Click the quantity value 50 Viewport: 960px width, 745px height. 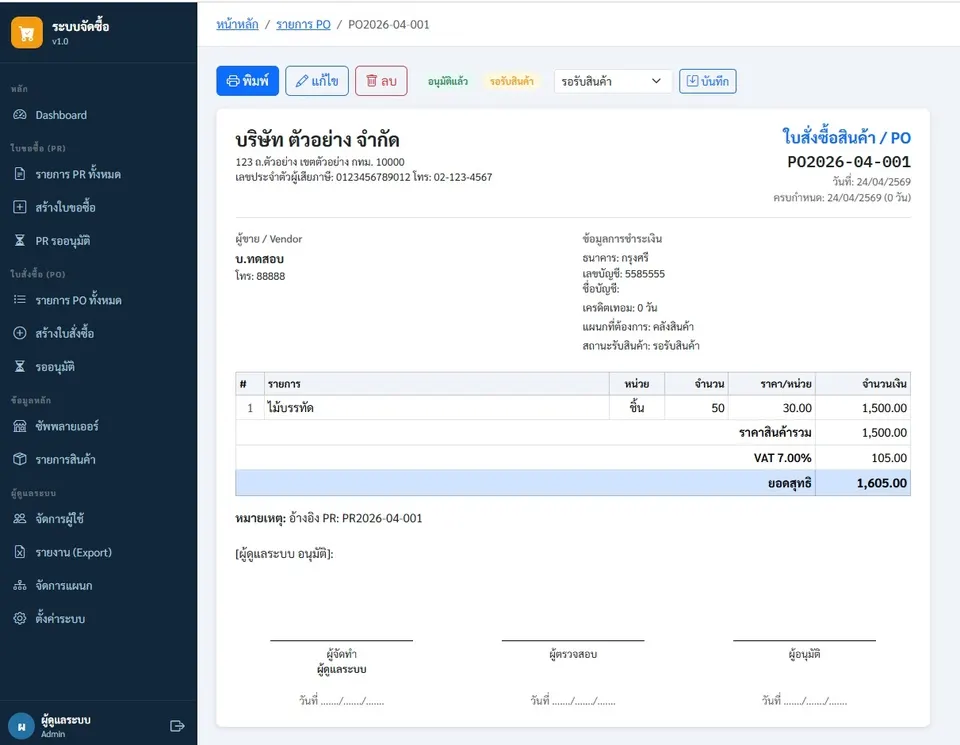(718, 408)
